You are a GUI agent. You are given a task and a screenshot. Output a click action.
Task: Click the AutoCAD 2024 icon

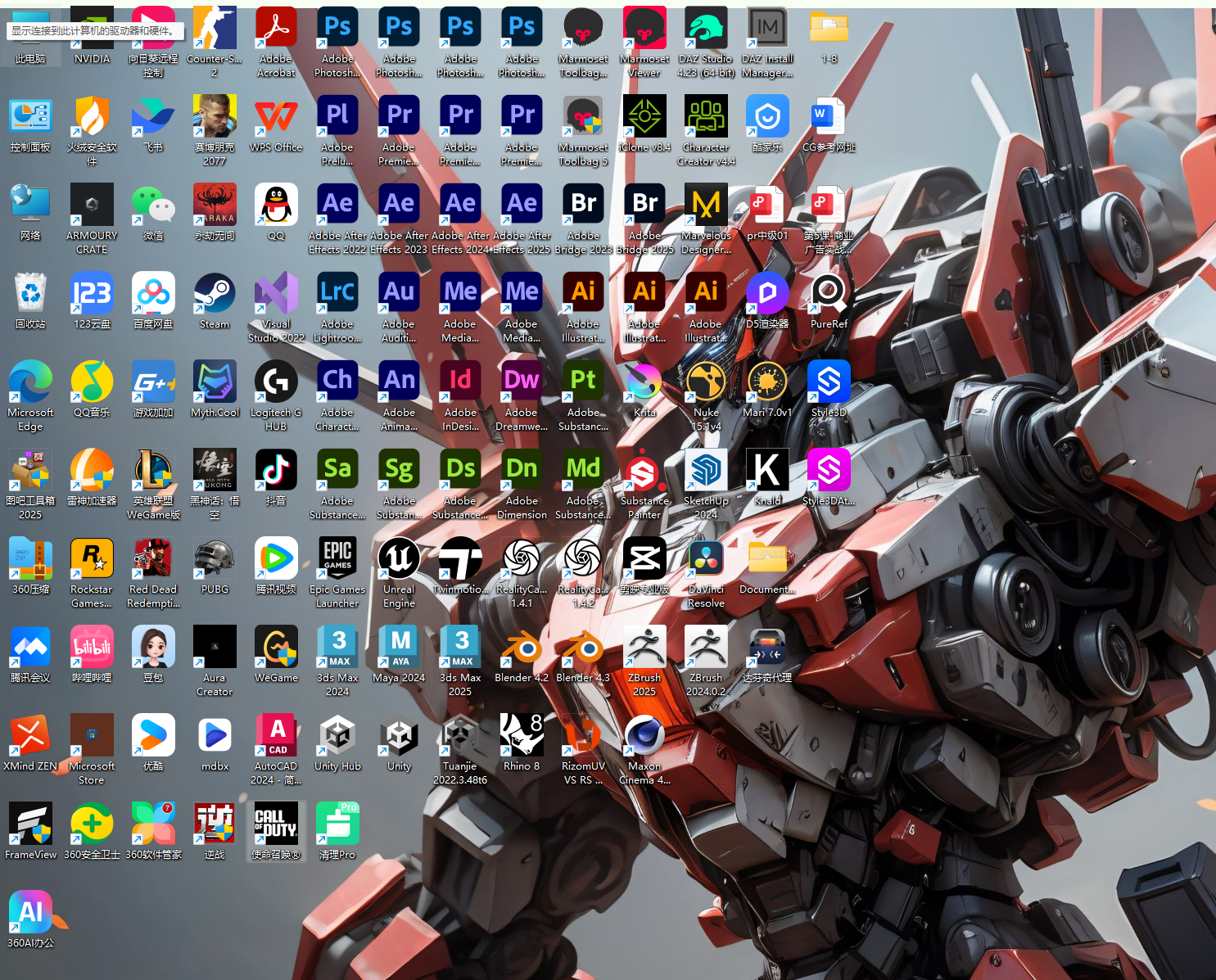click(x=276, y=750)
